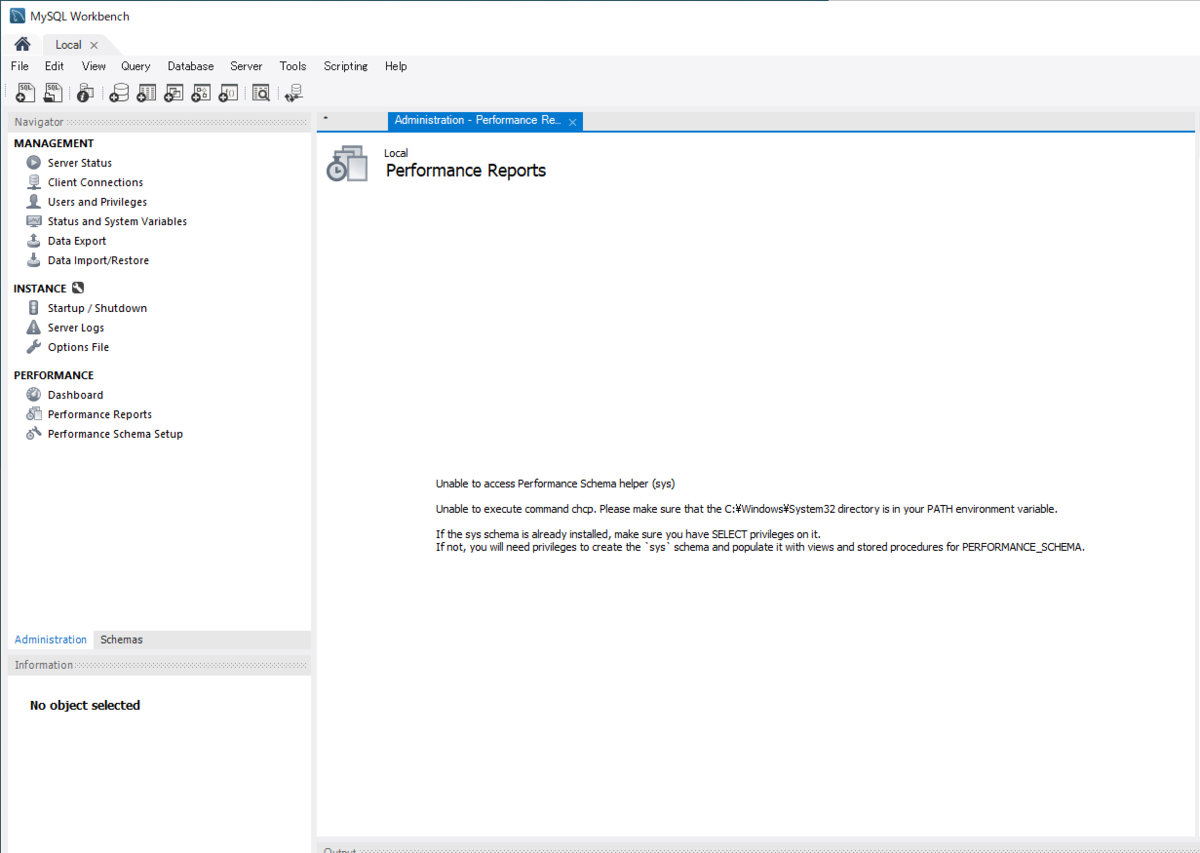Close the Local connection tab
Viewport: 1200px width, 853px height.
94,45
